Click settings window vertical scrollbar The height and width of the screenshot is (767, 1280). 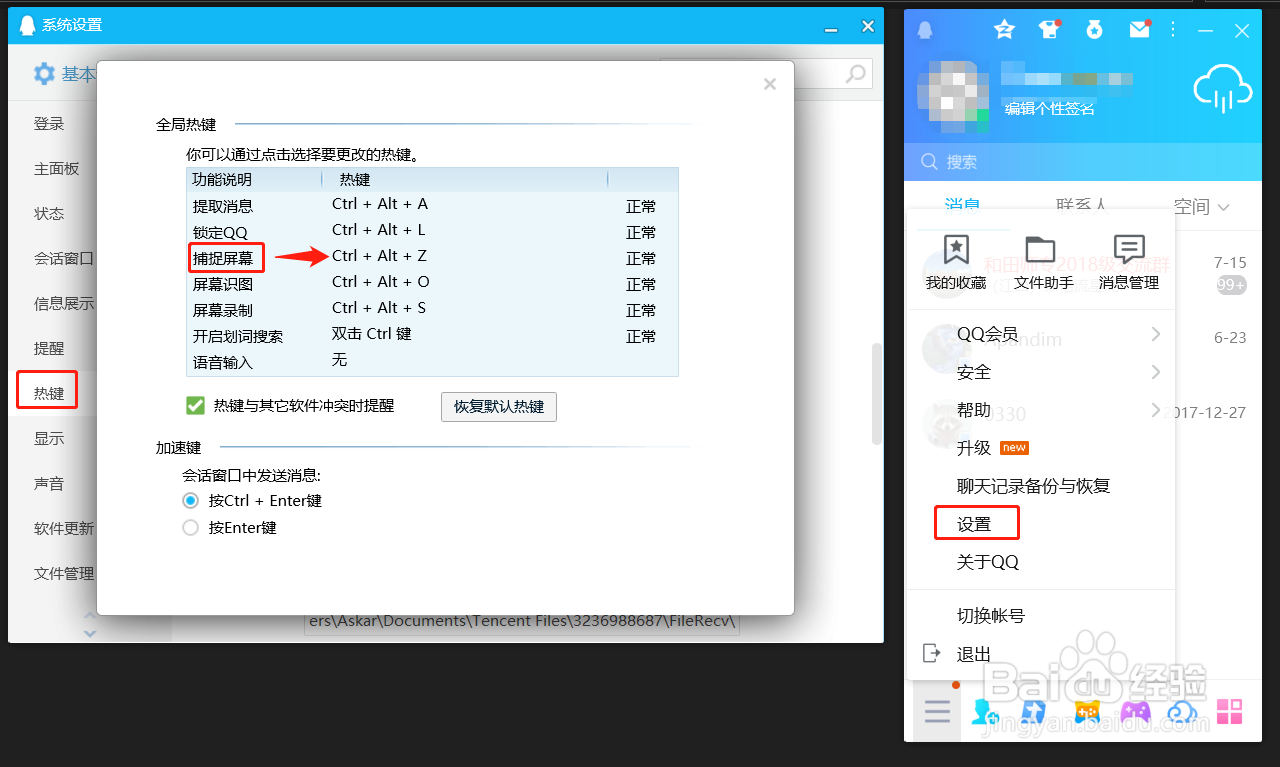[x=877, y=393]
